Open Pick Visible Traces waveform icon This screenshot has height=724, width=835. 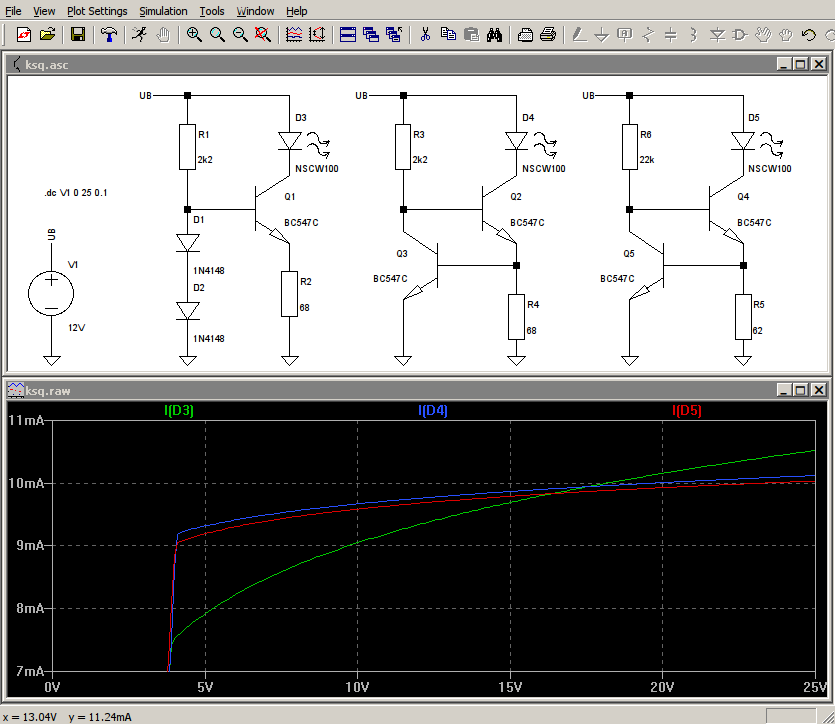pyautogui.click(x=293, y=35)
